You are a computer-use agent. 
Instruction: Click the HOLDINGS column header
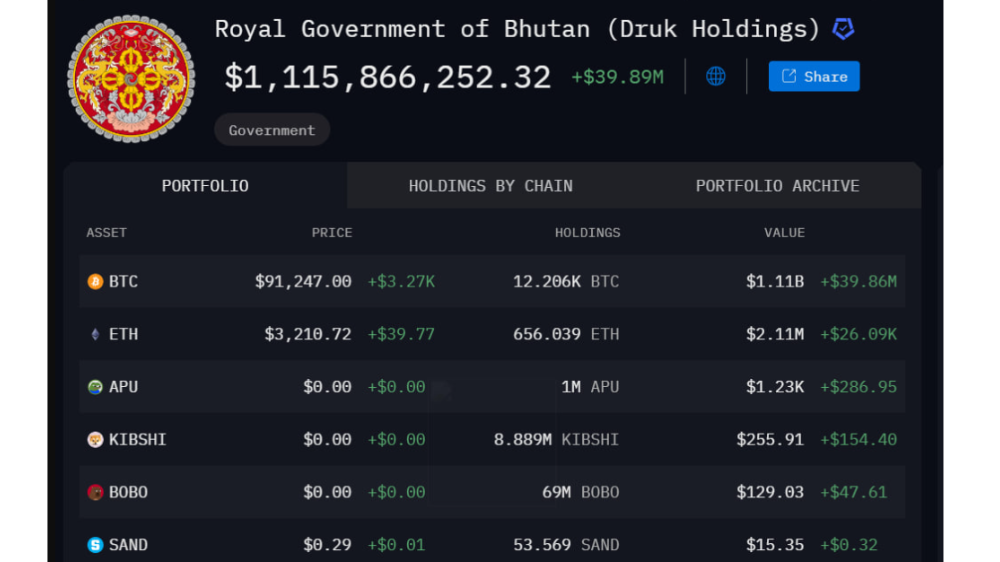pyautogui.click(x=587, y=232)
